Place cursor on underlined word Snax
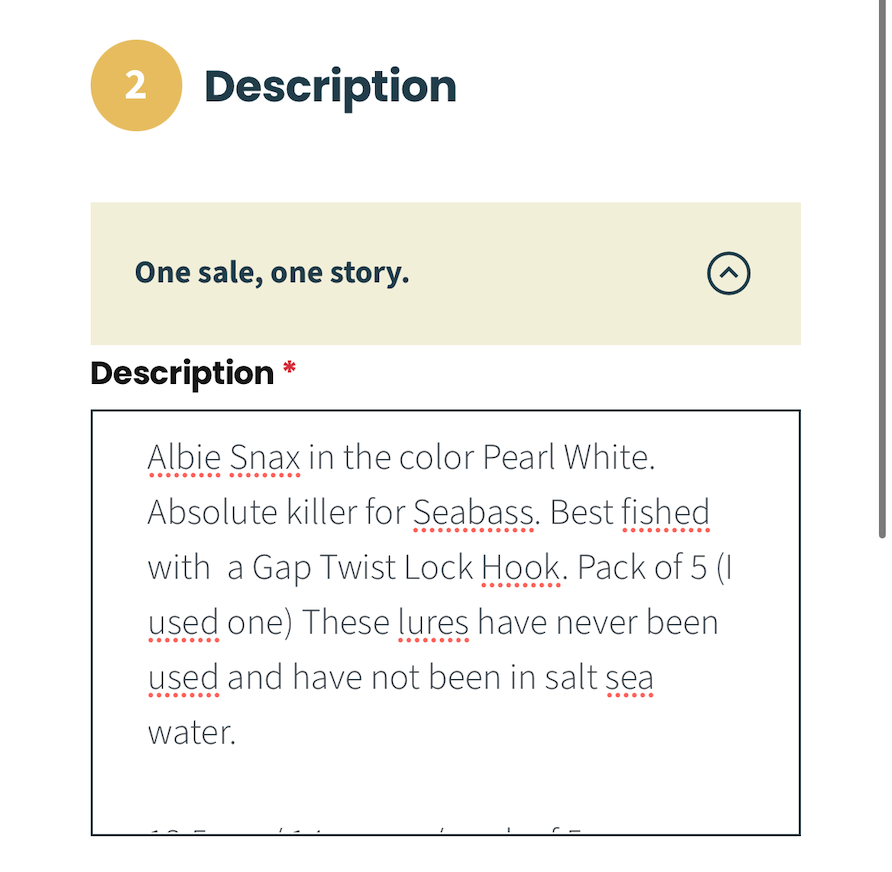The width and height of the screenshot is (892, 872). (x=265, y=457)
